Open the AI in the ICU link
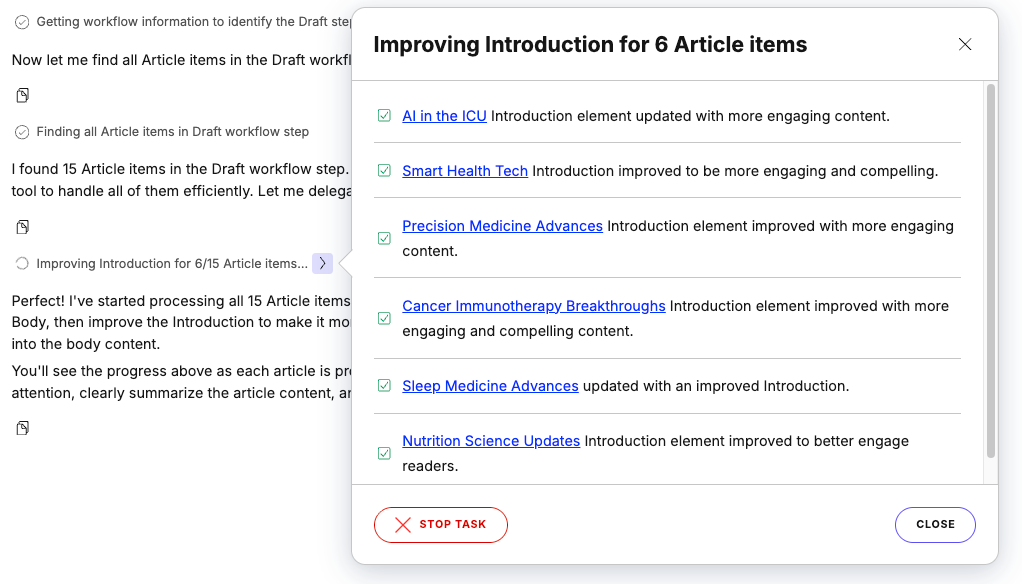 pyautogui.click(x=444, y=116)
